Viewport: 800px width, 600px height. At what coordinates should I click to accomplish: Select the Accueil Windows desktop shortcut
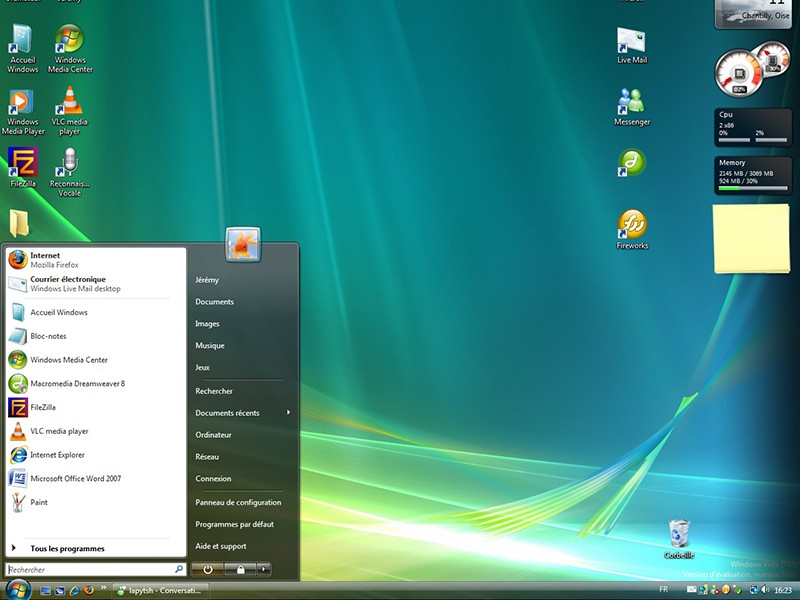coord(22,48)
